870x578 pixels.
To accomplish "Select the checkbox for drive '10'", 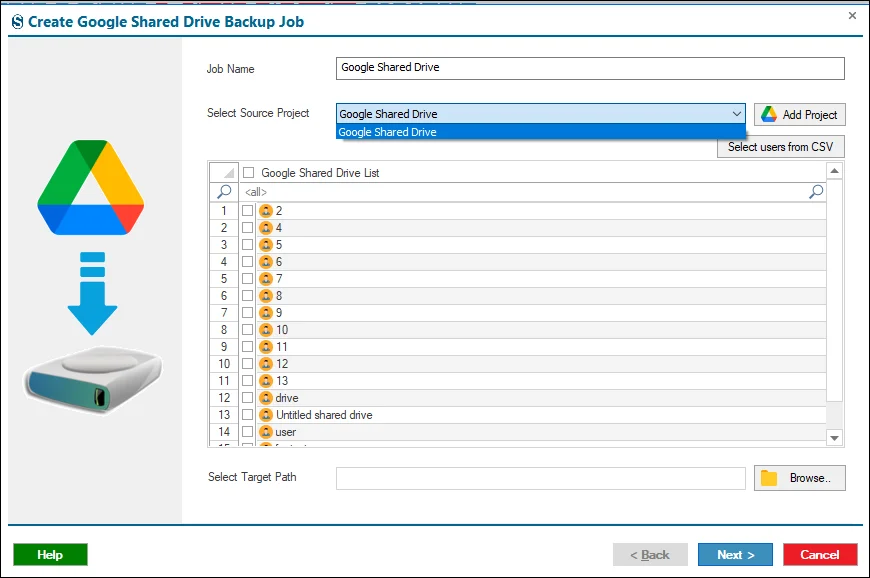I will coord(247,330).
